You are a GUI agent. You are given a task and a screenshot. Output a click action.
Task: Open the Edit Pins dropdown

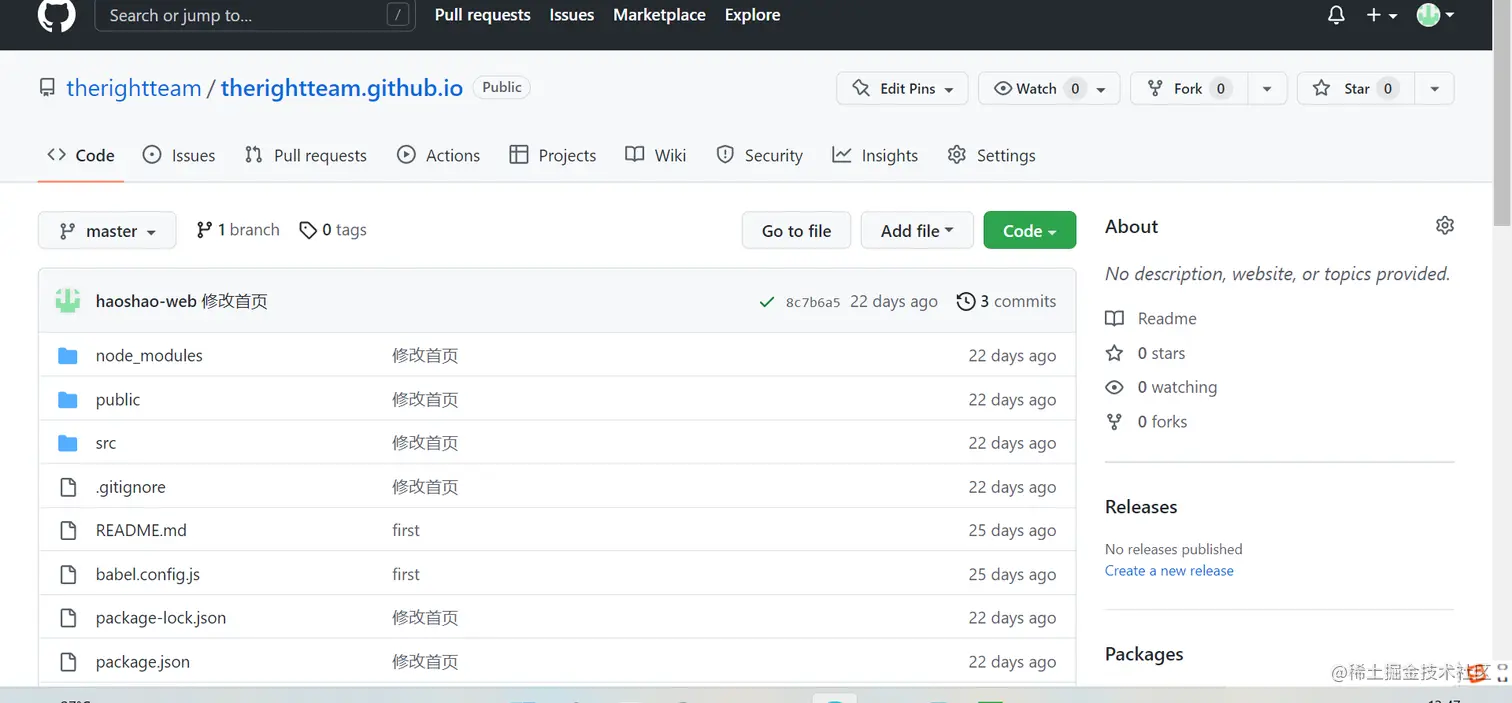click(x=902, y=88)
